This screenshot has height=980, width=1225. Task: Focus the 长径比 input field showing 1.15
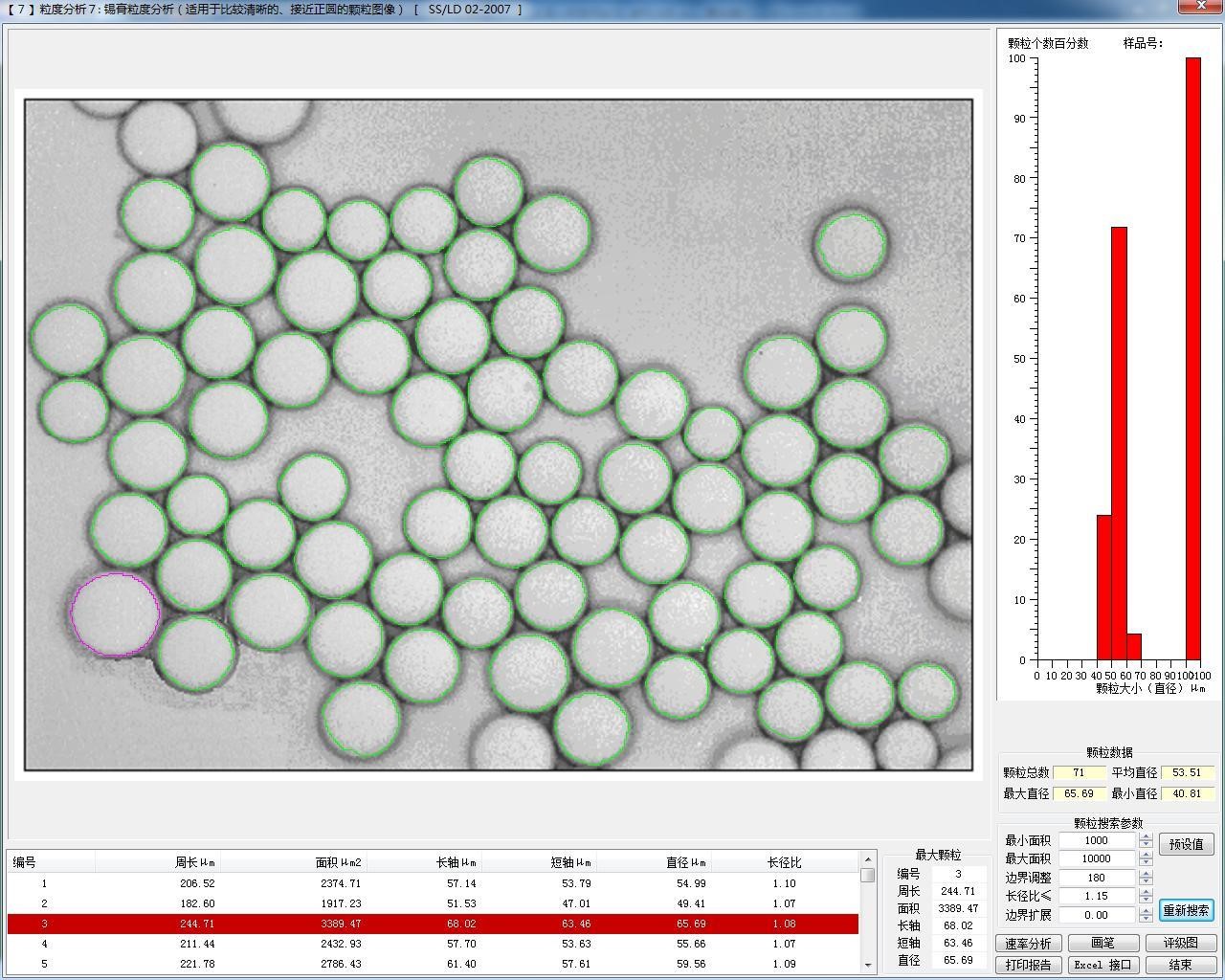(1098, 896)
